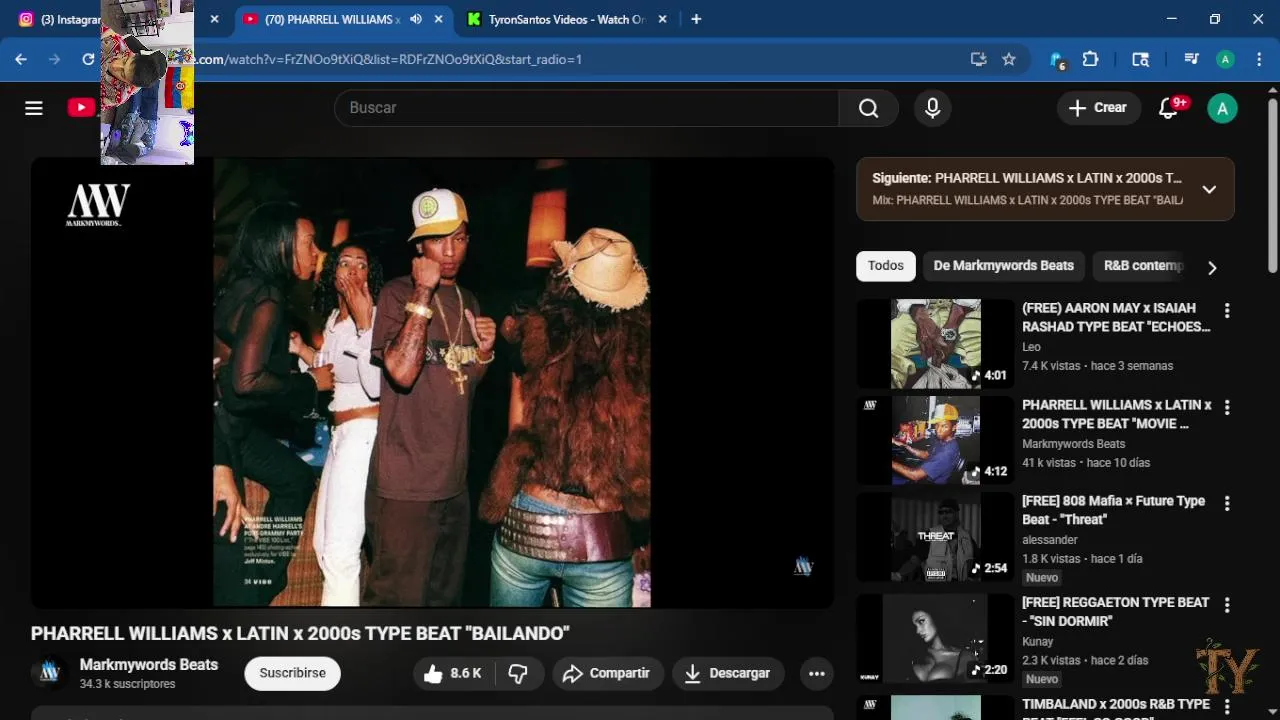The image size is (1280, 720).
Task: Collapse the Siguiente mix playlist panel
Action: tap(1209, 189)
